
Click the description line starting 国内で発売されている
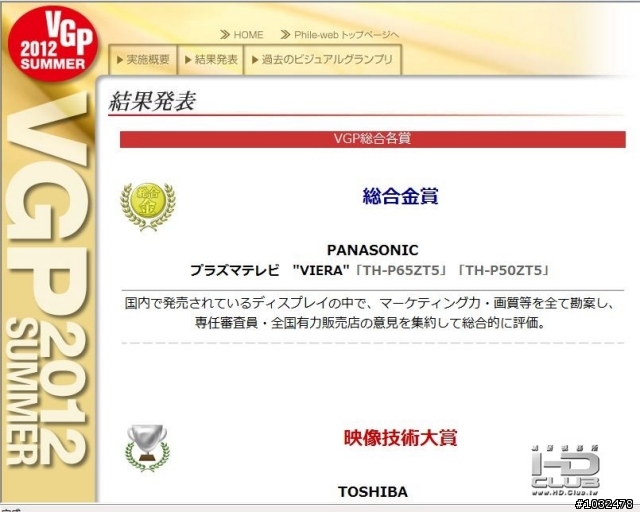pos(369,303)
